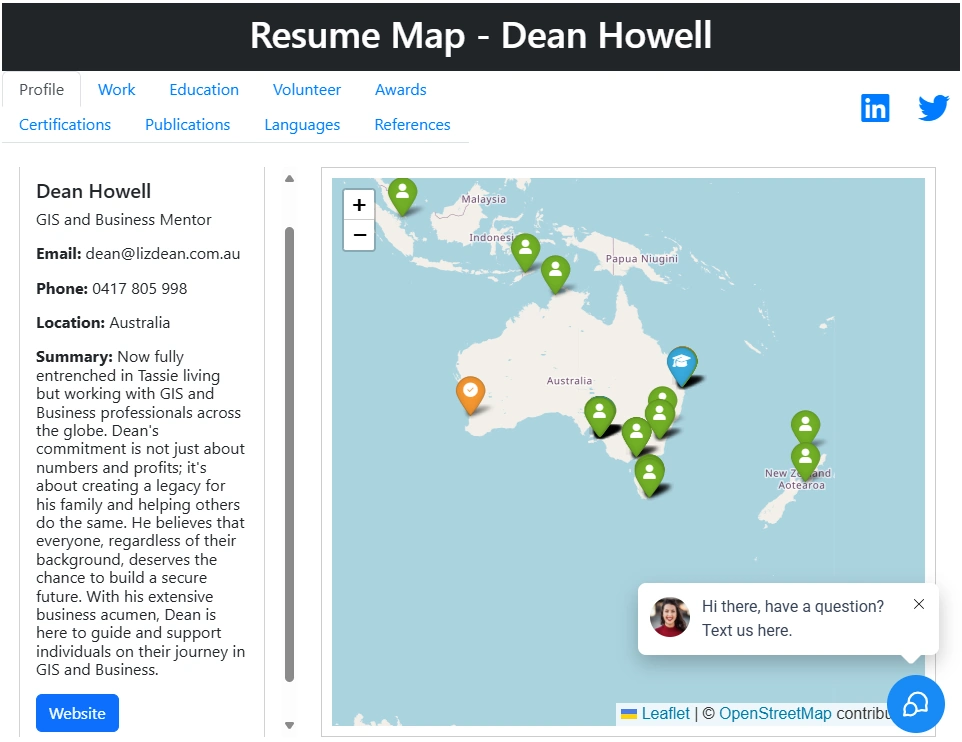
Task: Click the Website button
Action: tap(77, 713)
